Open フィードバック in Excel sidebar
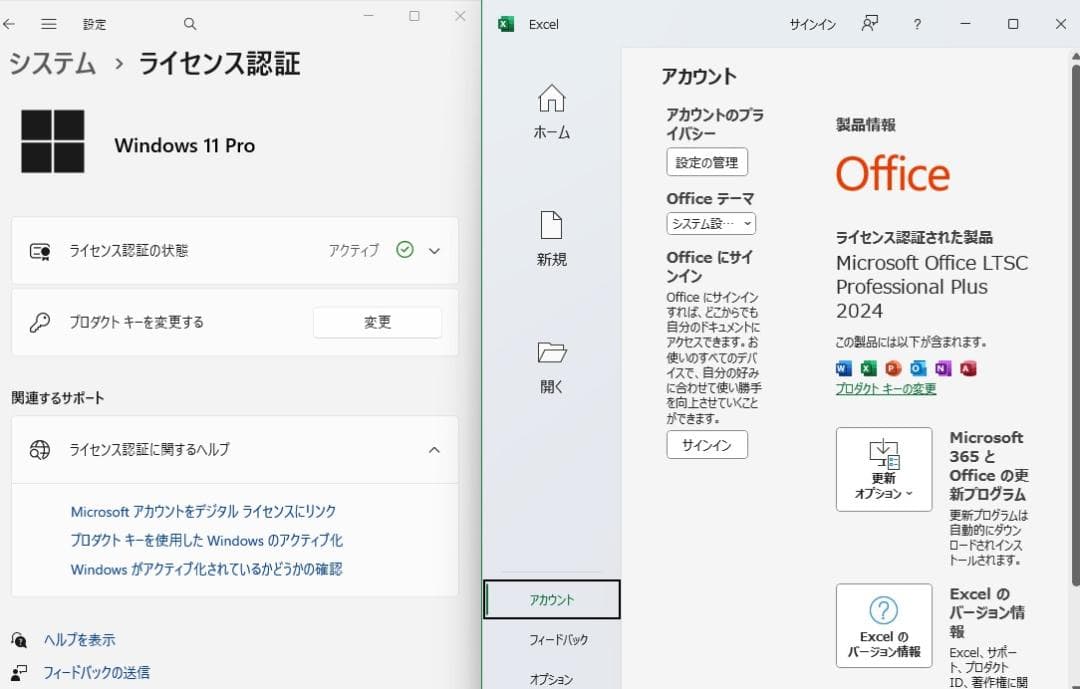 coord(559,639)
